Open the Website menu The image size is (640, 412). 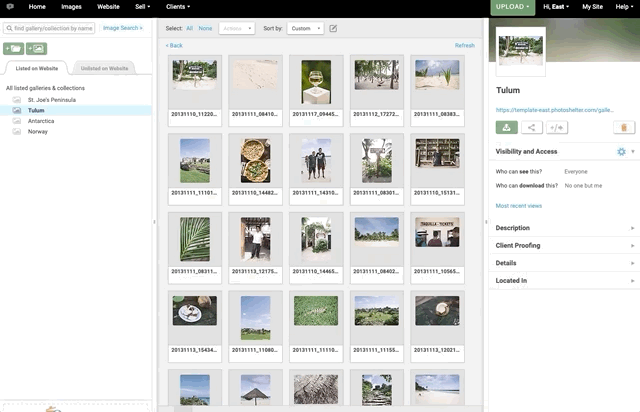click(108, 7)
